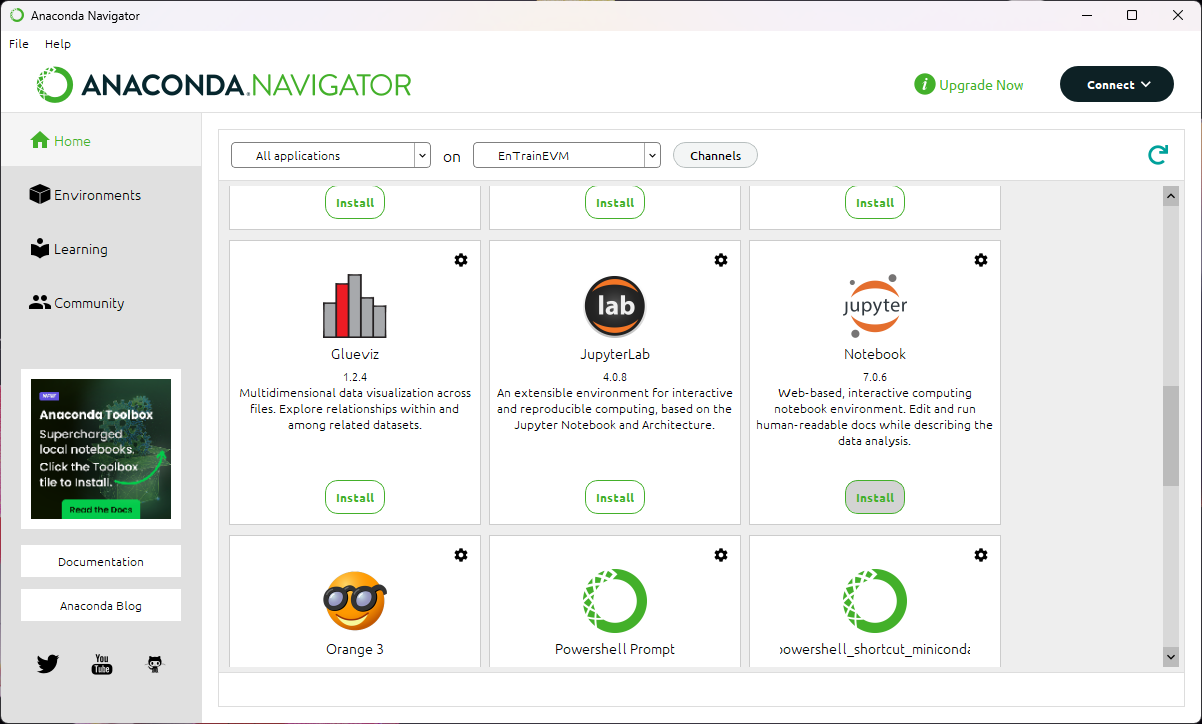Open the Twitter icon link
The width and height of the screenshot is (1202, 724).
coord(48,663)
